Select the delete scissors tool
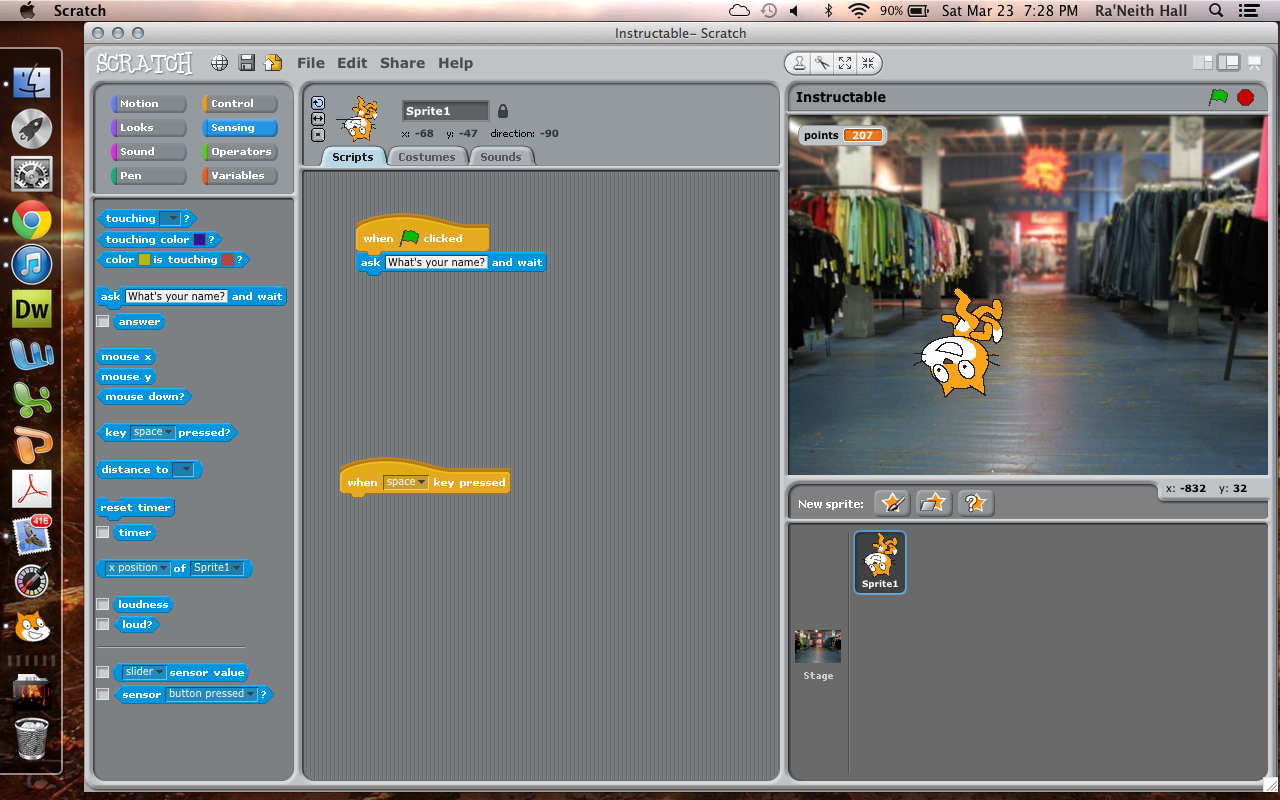 click(822, 63)
